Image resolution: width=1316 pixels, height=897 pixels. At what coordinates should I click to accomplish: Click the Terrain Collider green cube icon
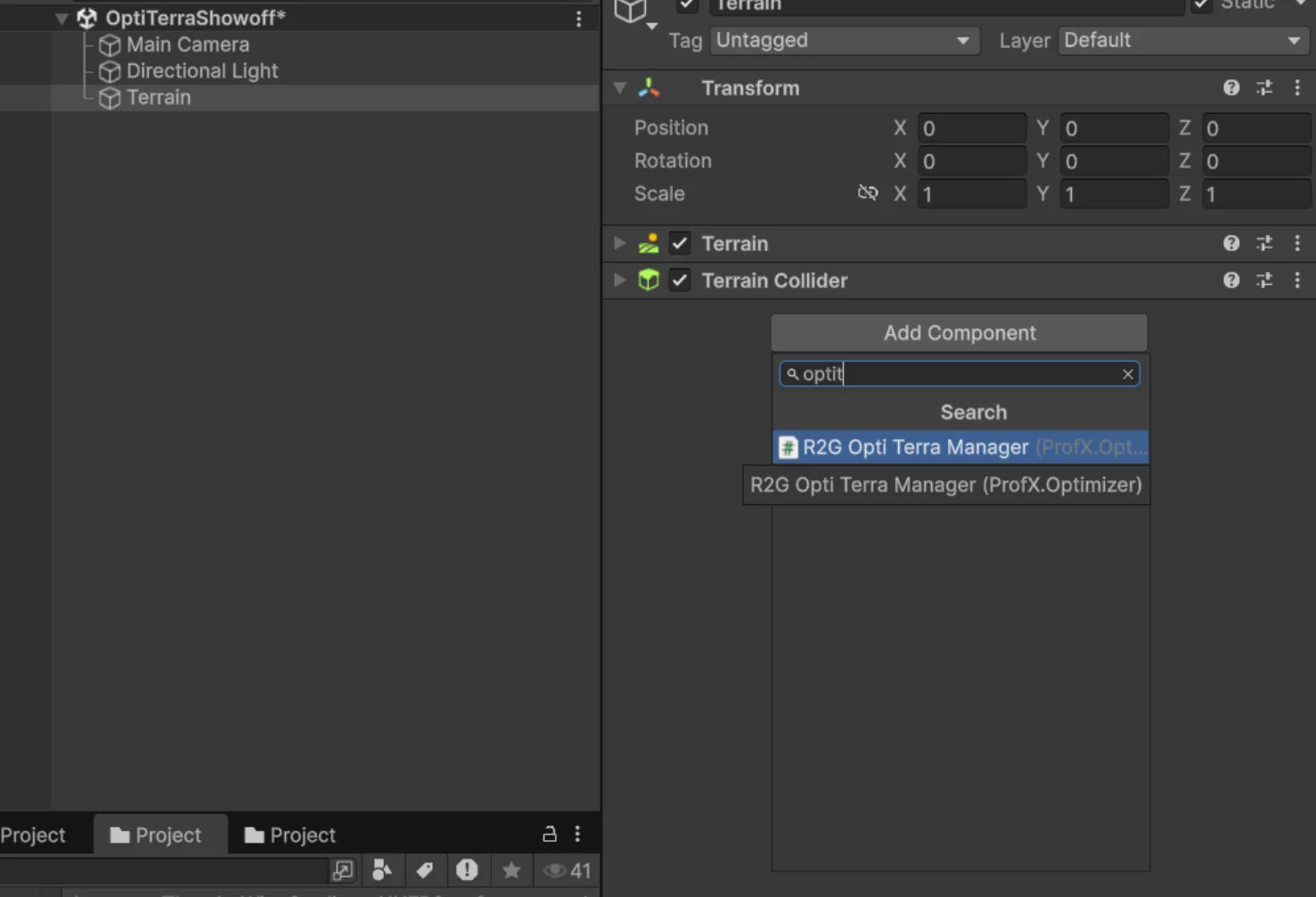[x=649, y=281]
